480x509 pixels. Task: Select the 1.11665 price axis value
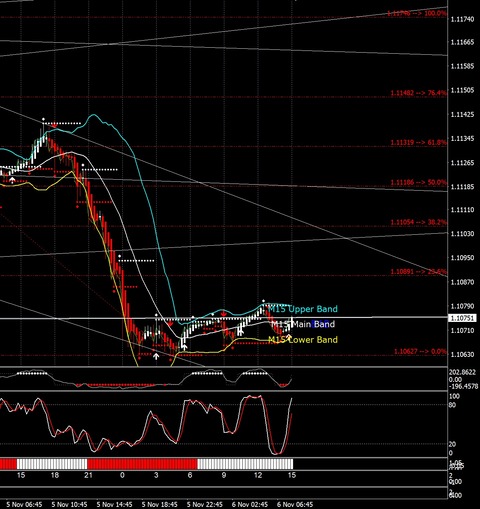tap(462, 42)
